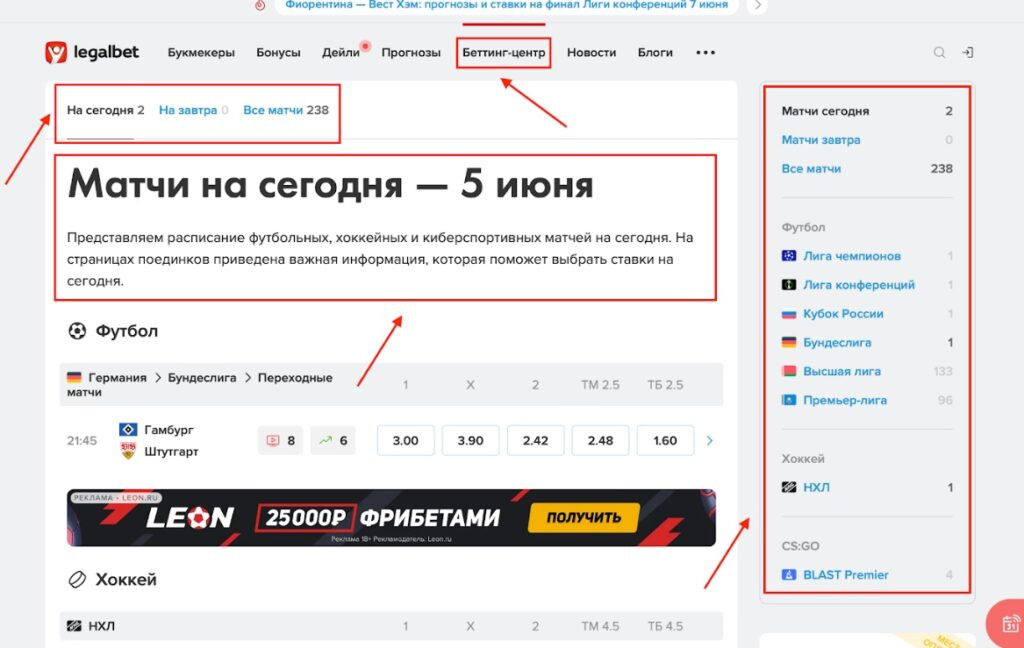Open the Беттинг-центр menu item
1024x648 pixels.
pyautogui.click(x=504, y=53)
